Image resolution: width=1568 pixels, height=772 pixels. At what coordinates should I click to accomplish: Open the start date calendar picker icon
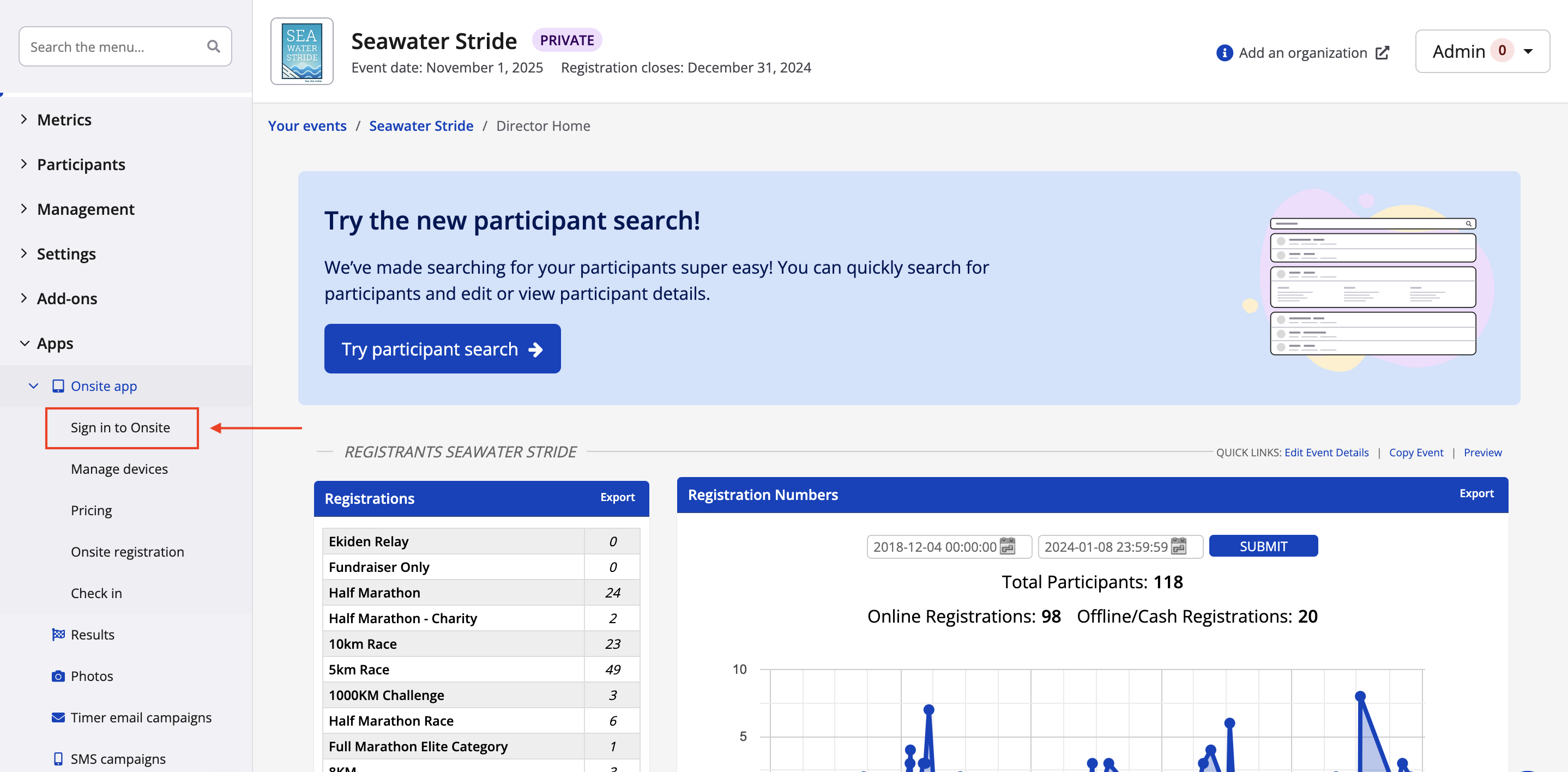coord(1008,546)
